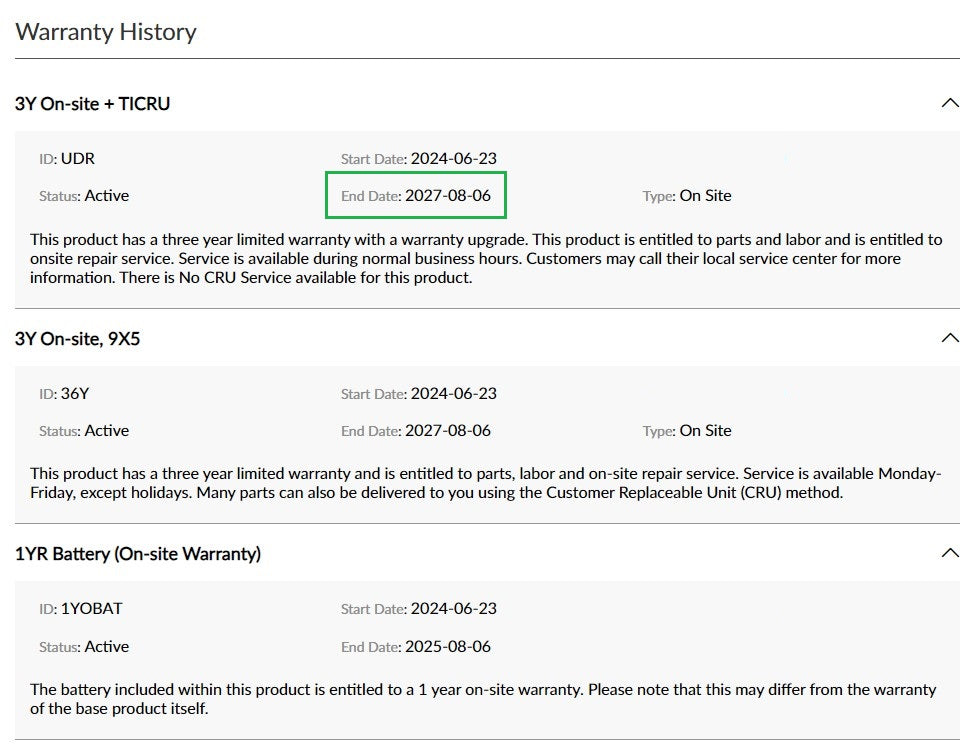Click Start Date in the 9X5 section
This screenshot has width=976, height=750.
coord(419,393)
